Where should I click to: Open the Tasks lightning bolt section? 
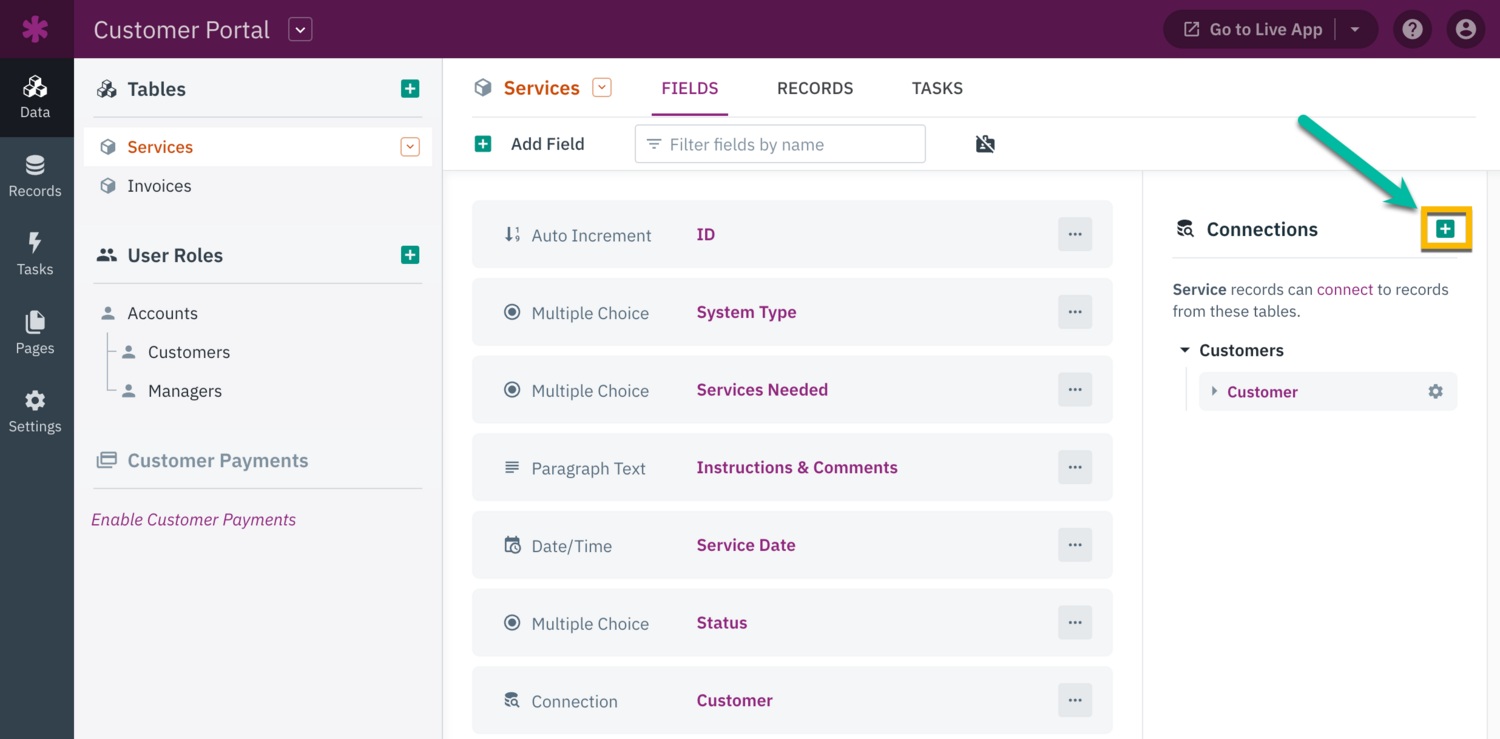tap(35, 254)
